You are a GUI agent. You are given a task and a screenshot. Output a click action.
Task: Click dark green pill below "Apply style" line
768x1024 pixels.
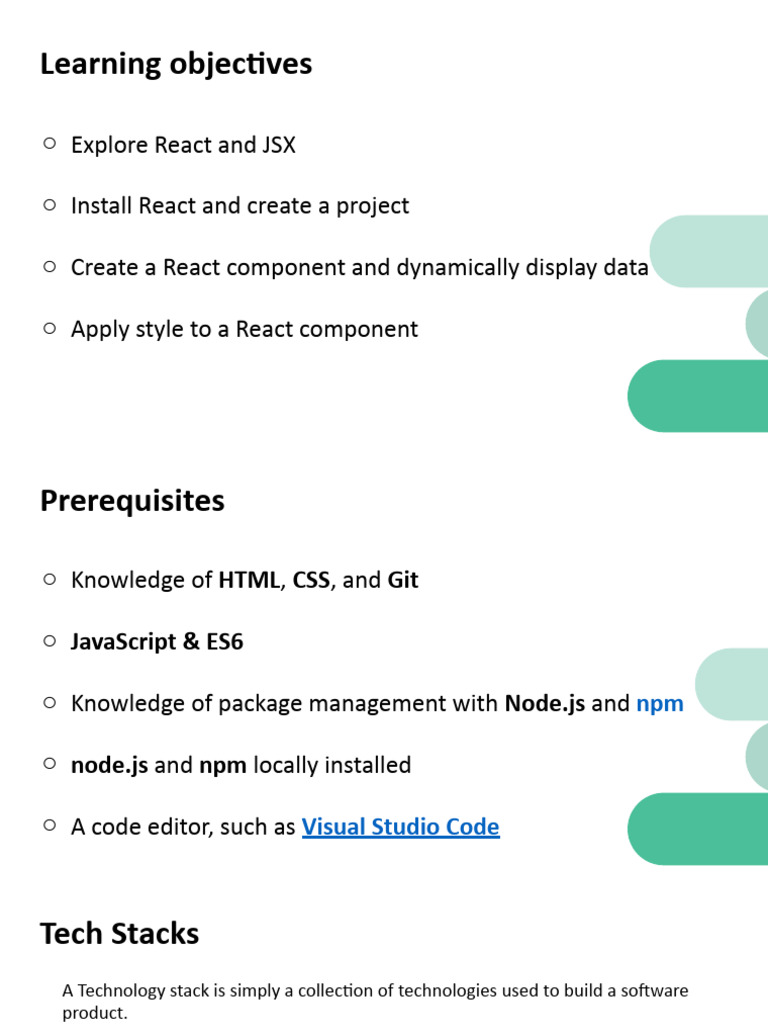click(x=698, y=396)
